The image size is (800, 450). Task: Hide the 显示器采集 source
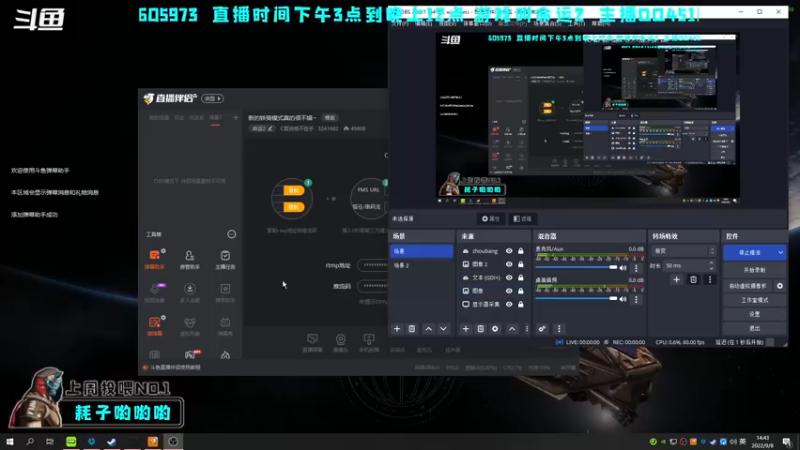click(x=509, y=304)
